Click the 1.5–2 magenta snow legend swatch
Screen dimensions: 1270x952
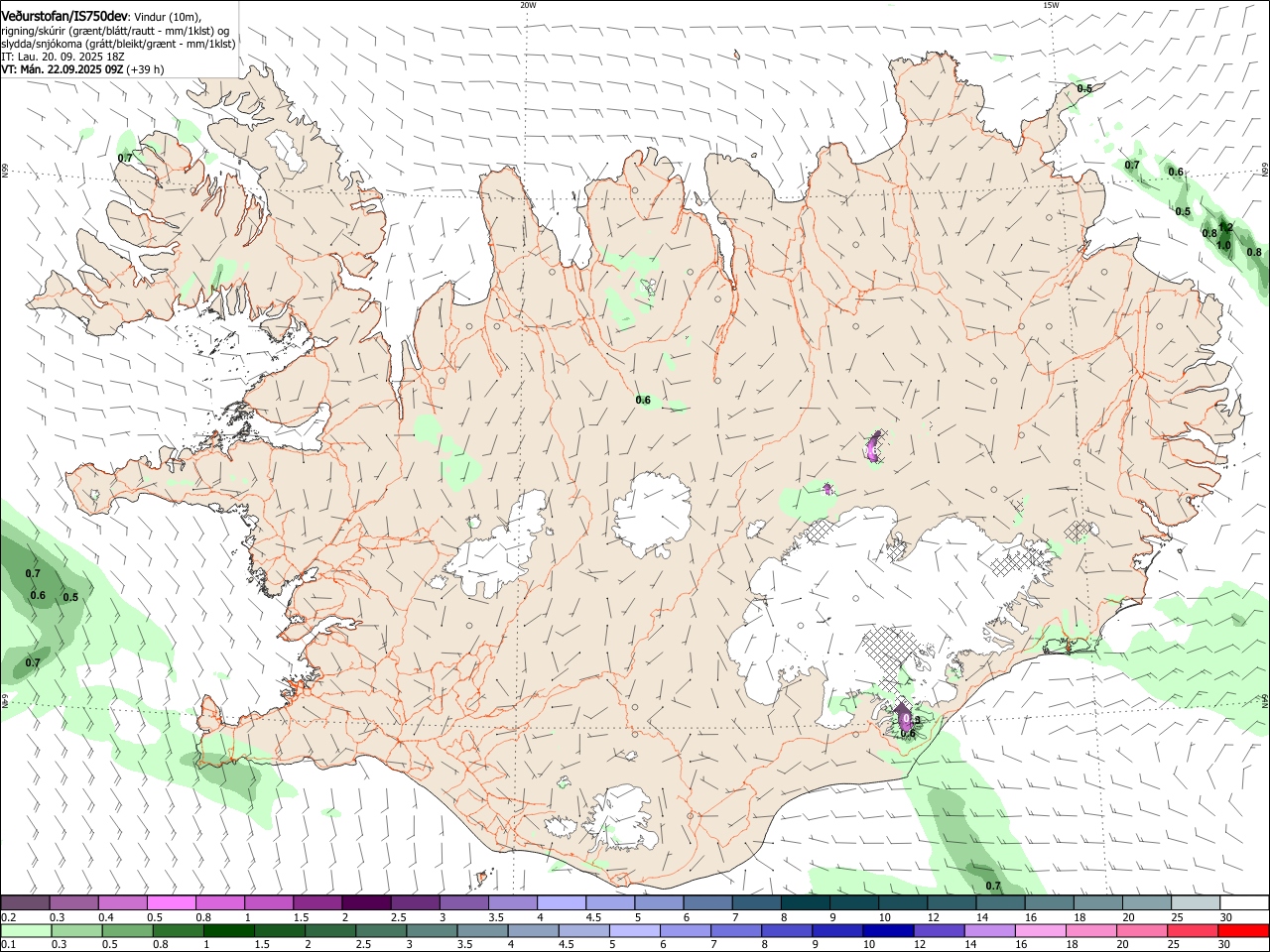click(x=317, y=903)
